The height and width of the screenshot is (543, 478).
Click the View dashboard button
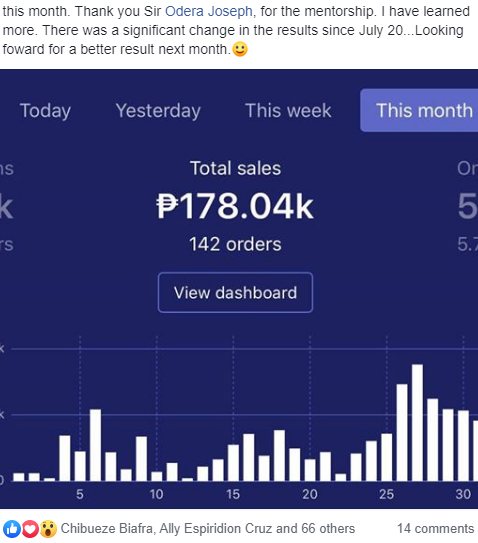pyautogui.click(x=236, y=293)
